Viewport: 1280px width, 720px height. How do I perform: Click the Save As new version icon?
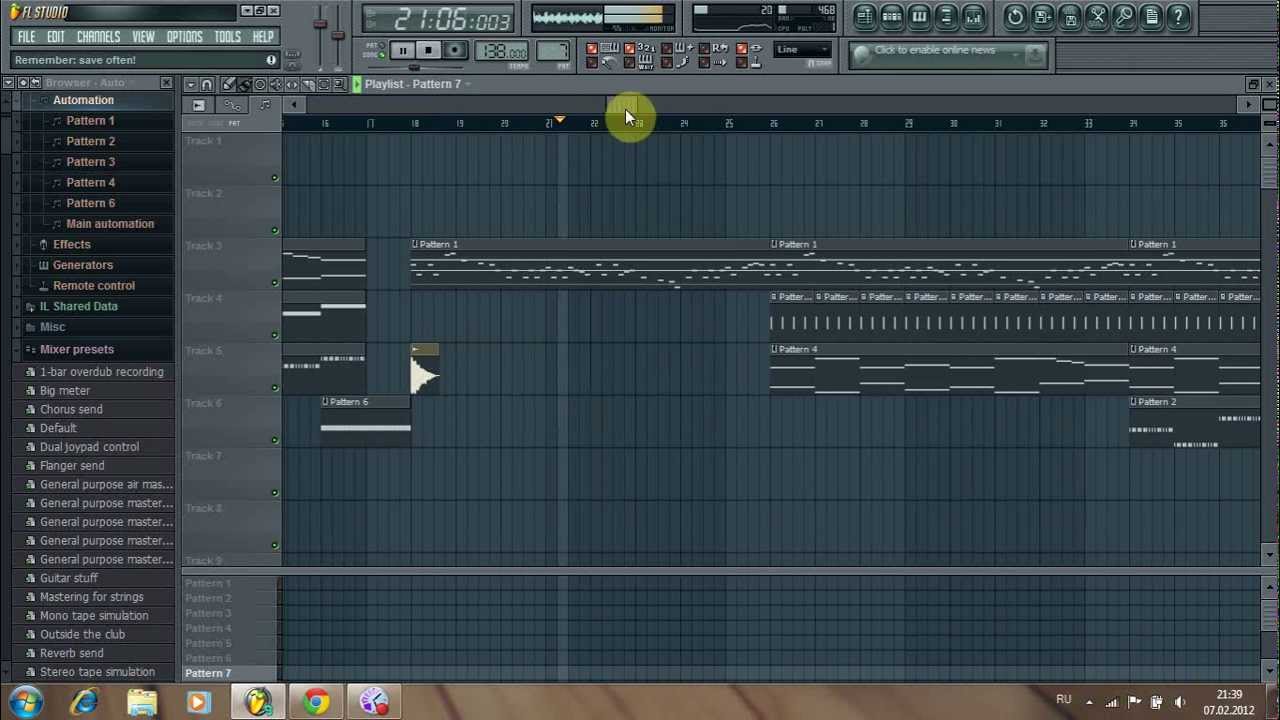pos(1042,16)
